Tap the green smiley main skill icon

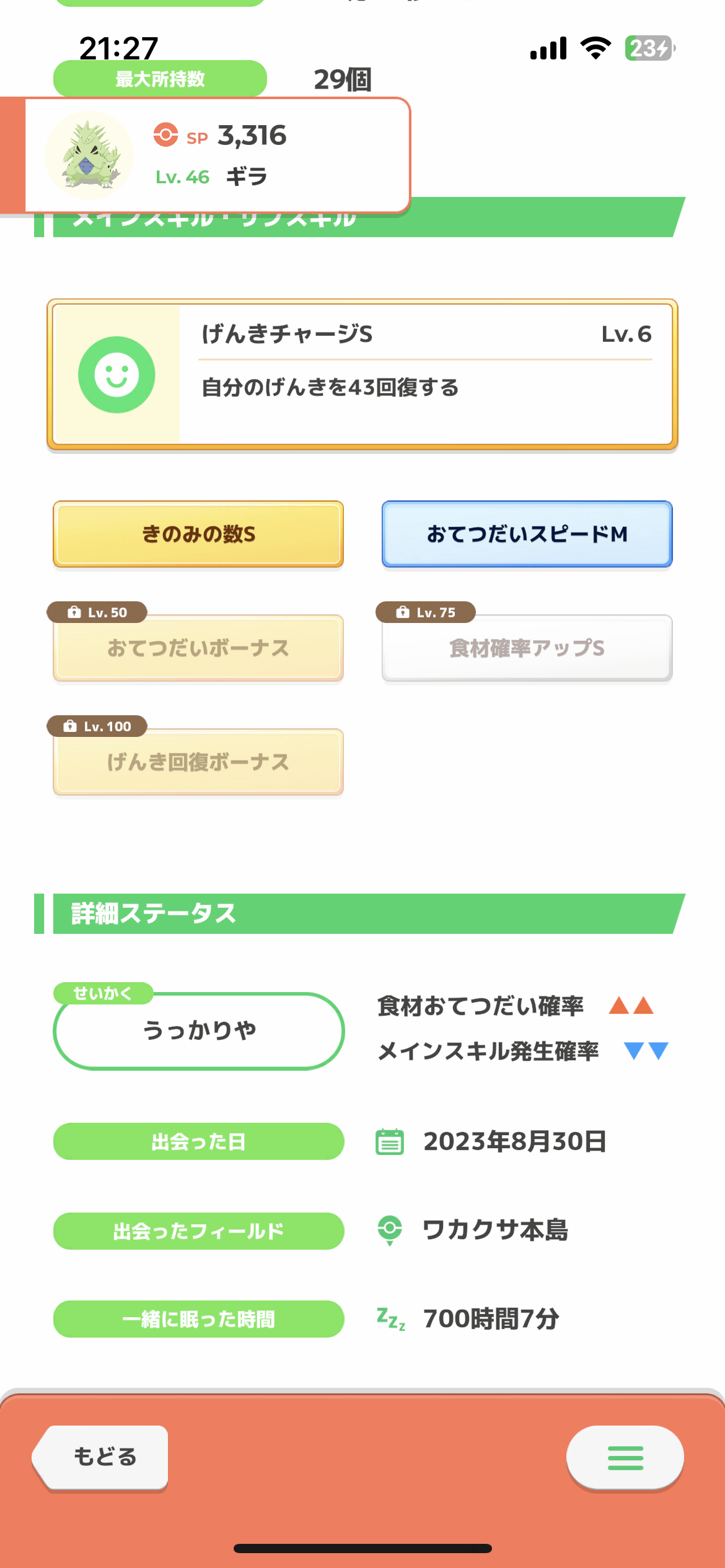coord(116,375)
